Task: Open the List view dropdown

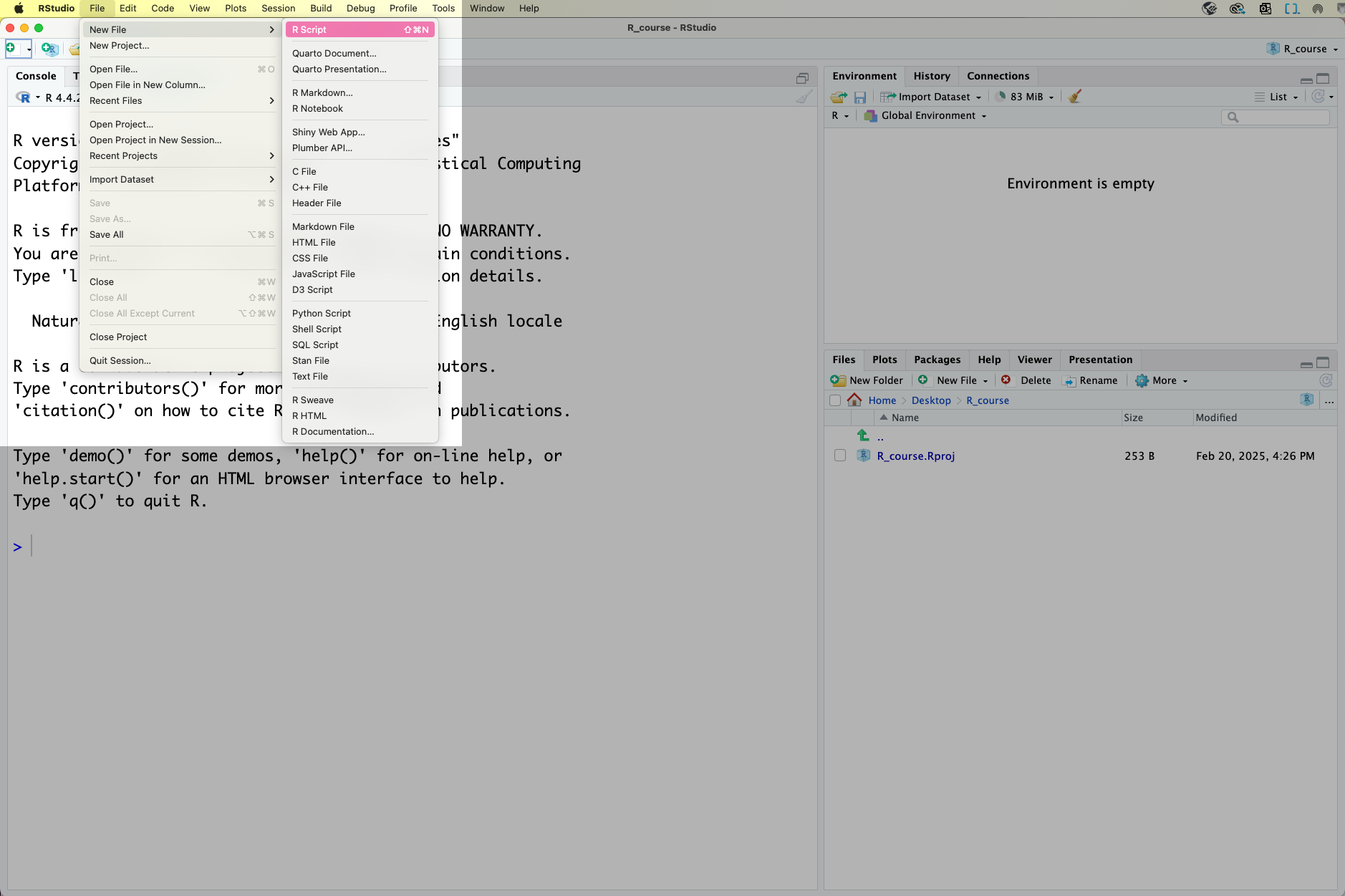Action: click(x=1276, y=97)
